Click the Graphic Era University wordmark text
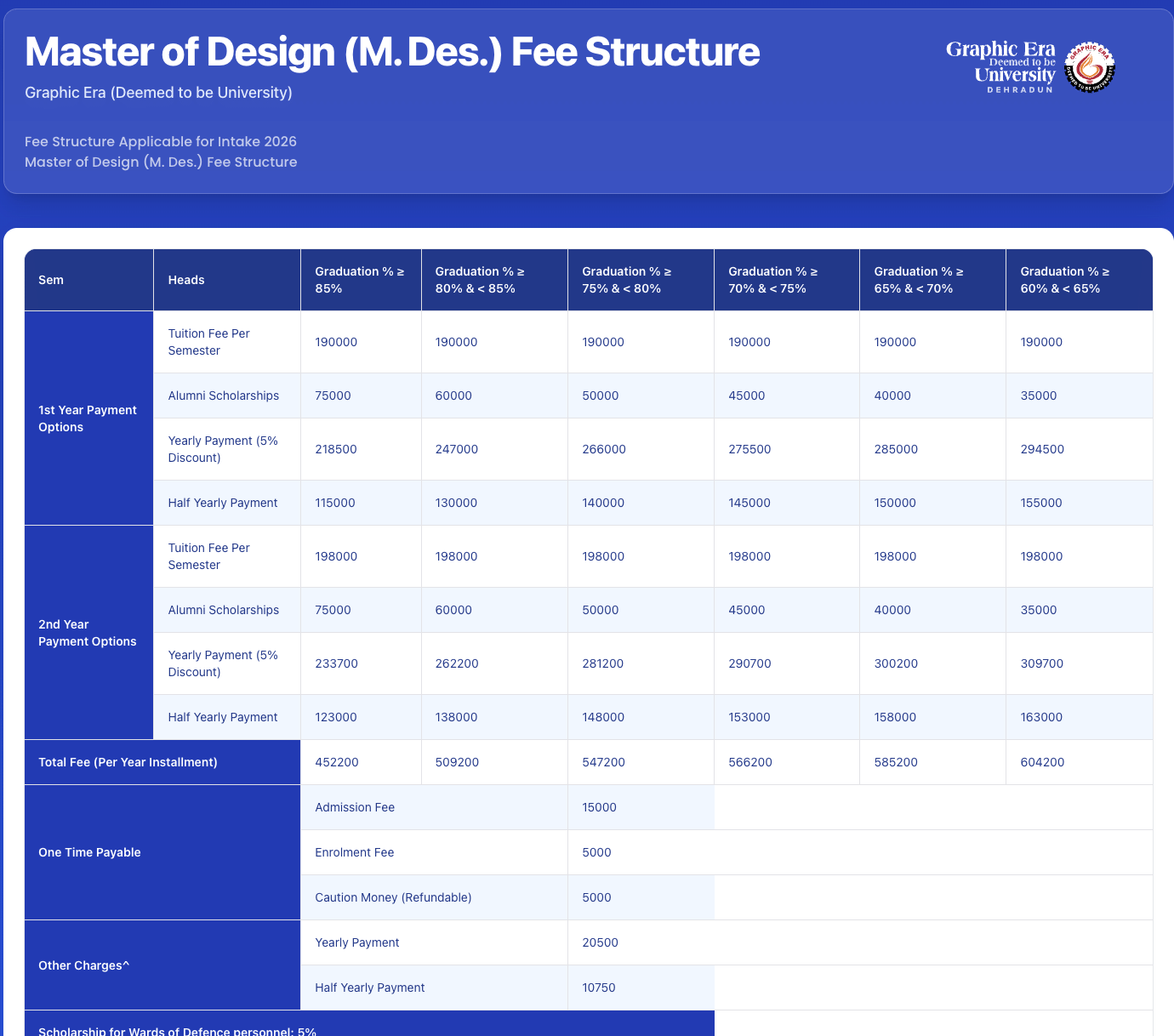Image resolution: width=1174 pixels, height=1036 pixels. point(1000,66)
